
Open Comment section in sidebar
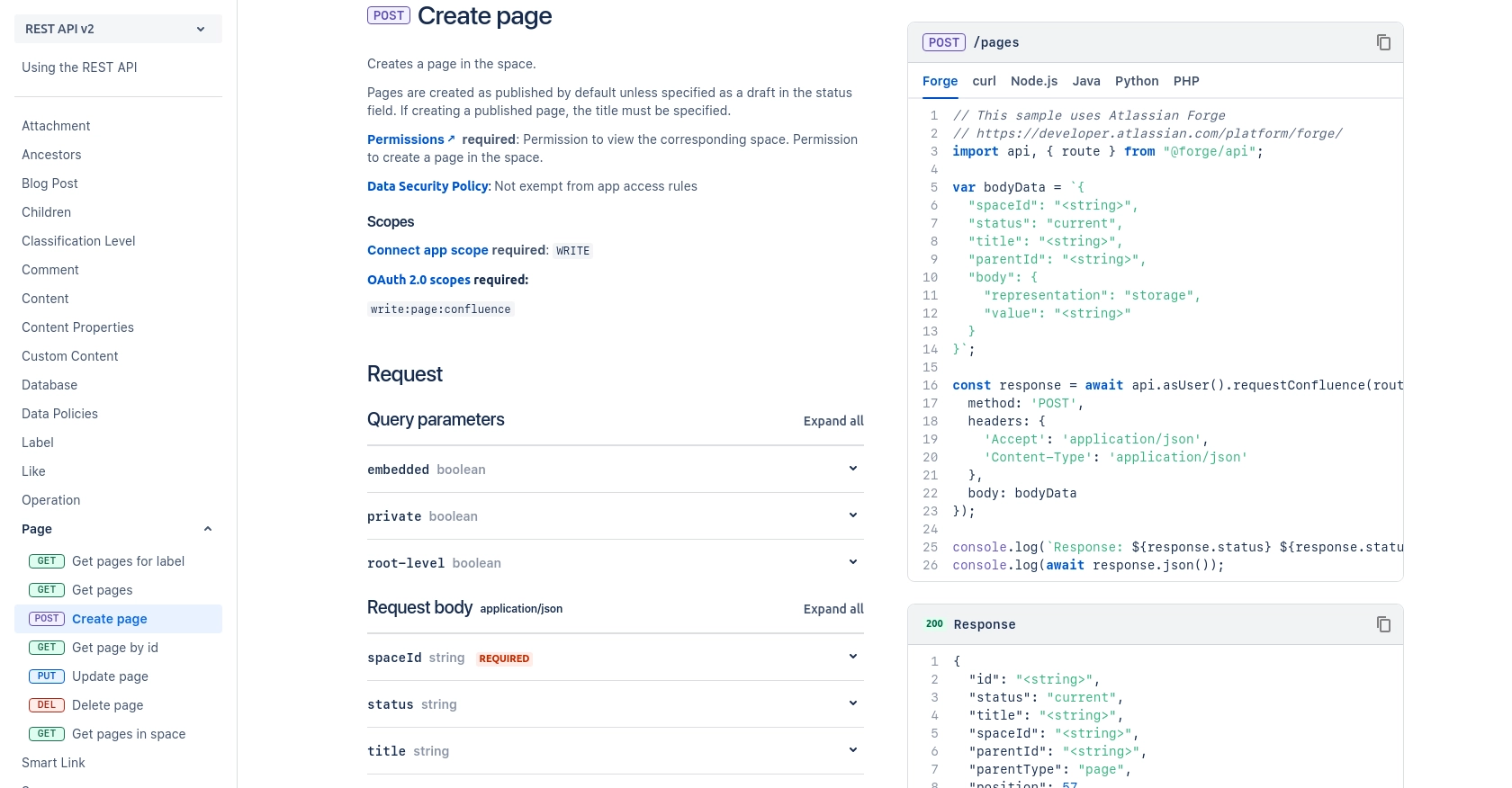(x=50, y=270)
